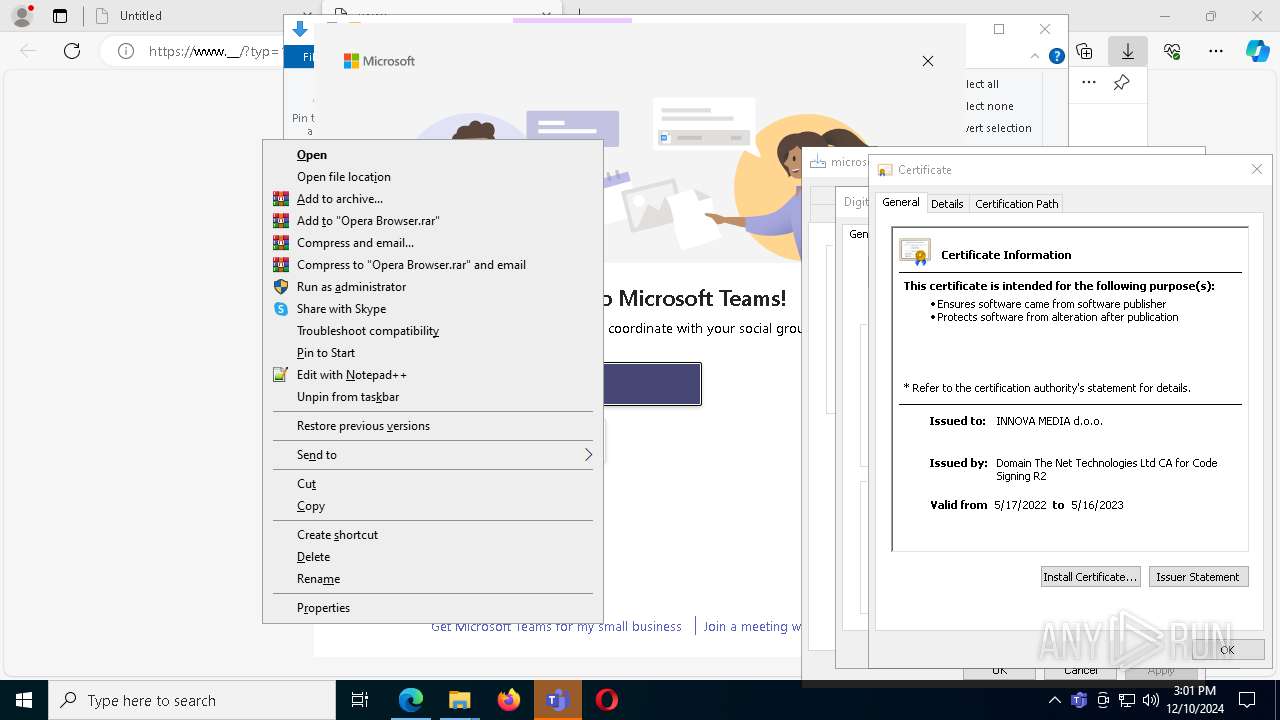Click the Type here to search box

(192, 700)
